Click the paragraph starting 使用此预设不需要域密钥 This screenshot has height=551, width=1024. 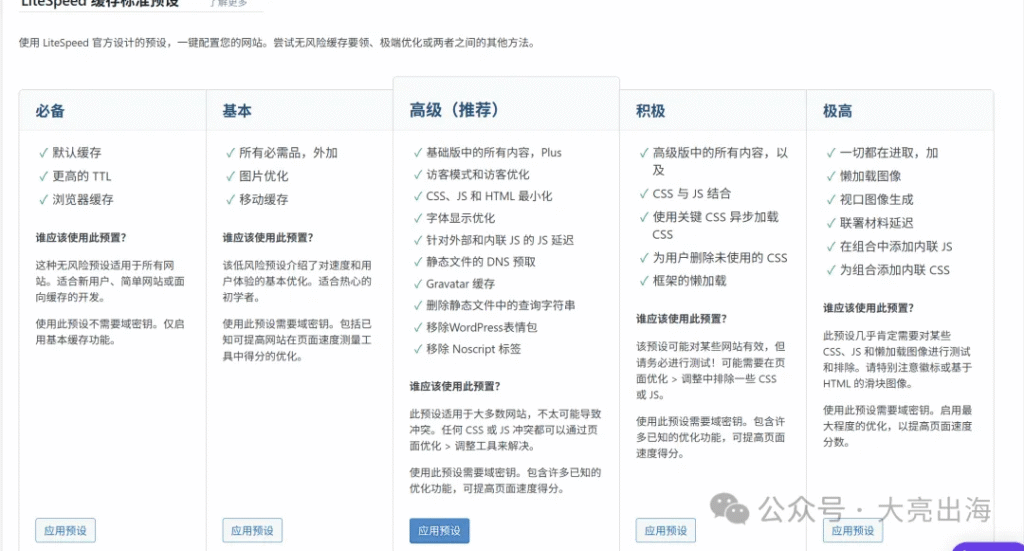tap(110, 332)
